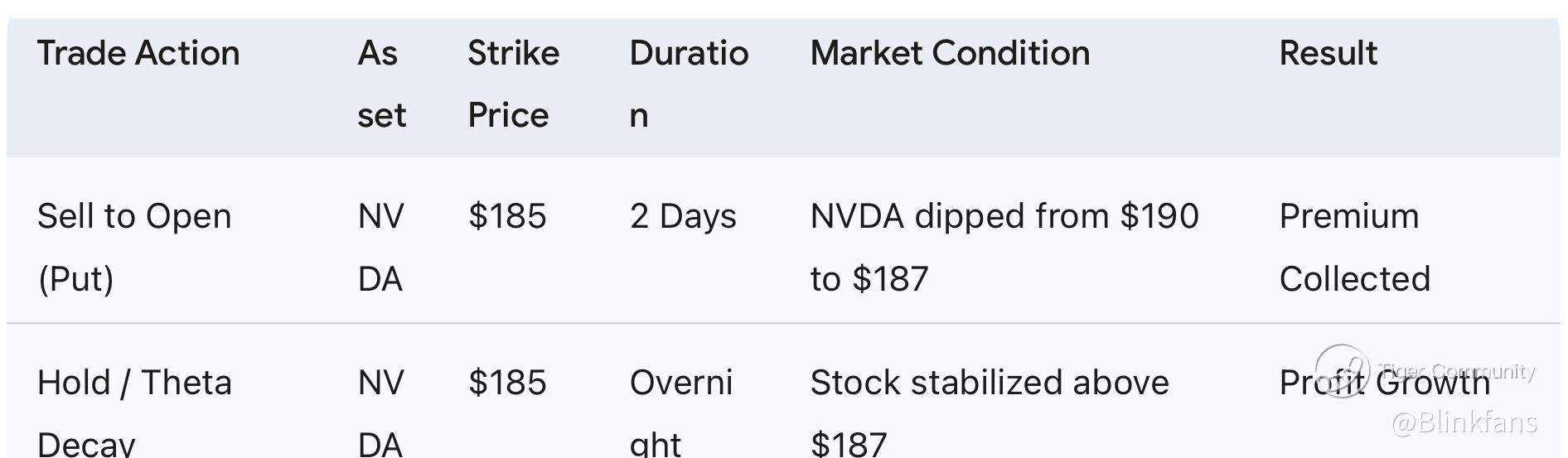Select the Premium Collected result cell
This screenshot has width=1568, height=458.
(x=1354, y=247)
